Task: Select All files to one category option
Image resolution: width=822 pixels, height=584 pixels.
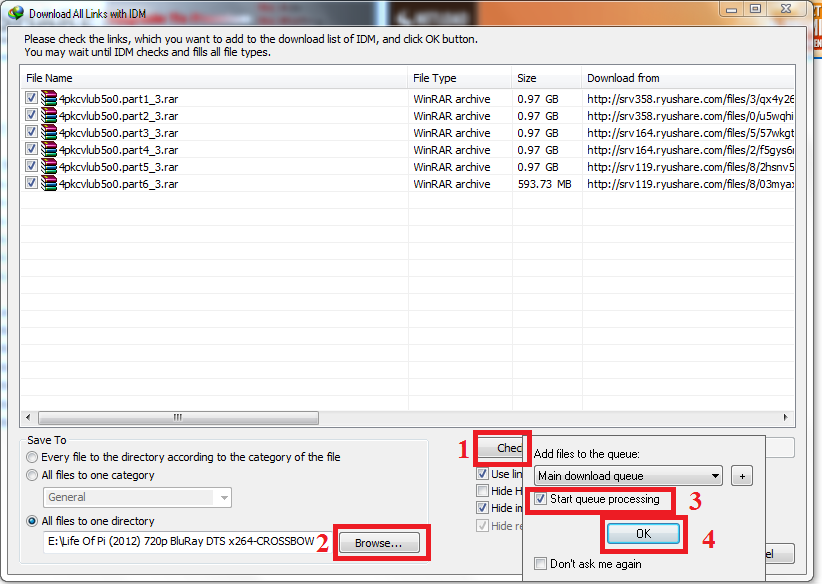Action: tap(33, 475)
